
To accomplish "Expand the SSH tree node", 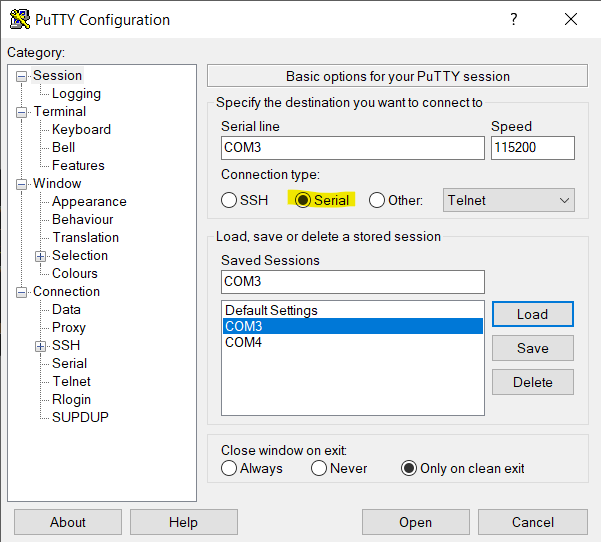I will click(x=41, y=346).
